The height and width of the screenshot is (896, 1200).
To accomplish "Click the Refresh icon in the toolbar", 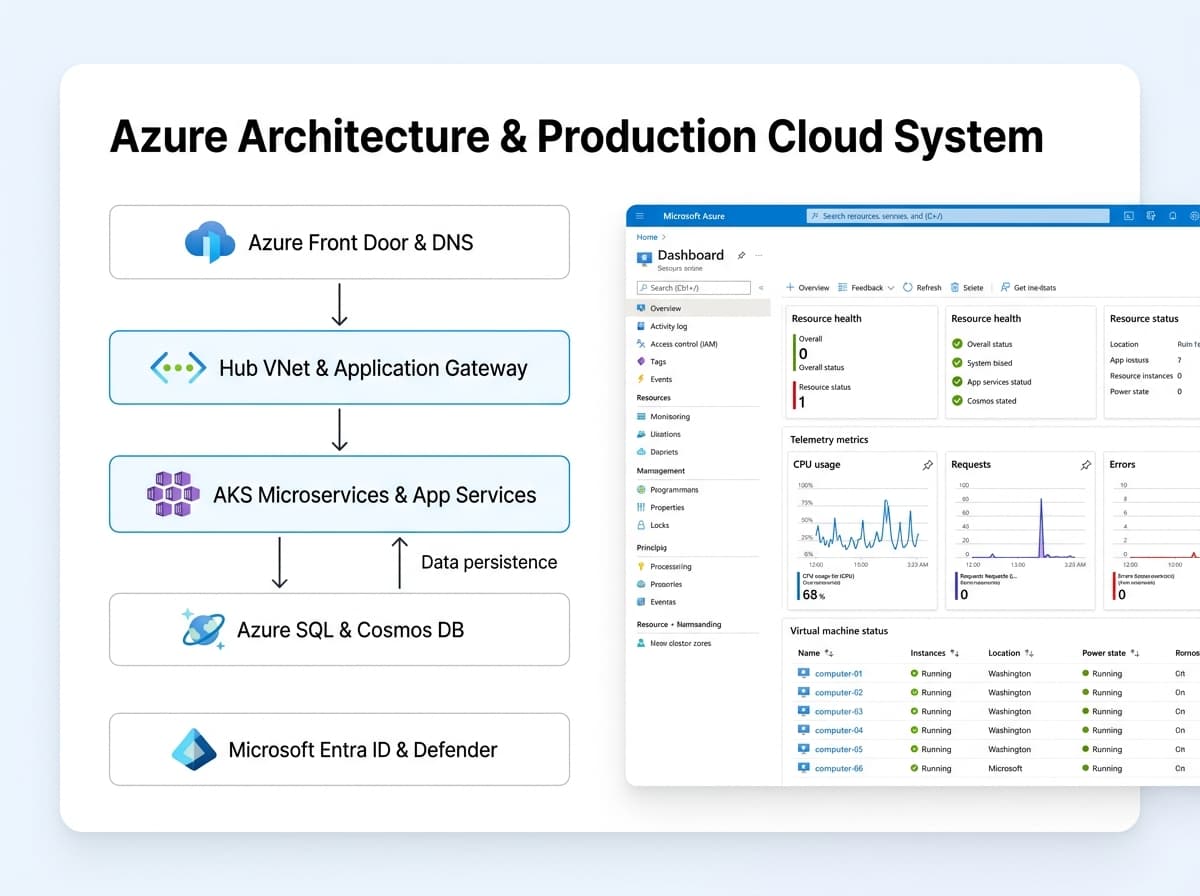I will tap(908, 287).
